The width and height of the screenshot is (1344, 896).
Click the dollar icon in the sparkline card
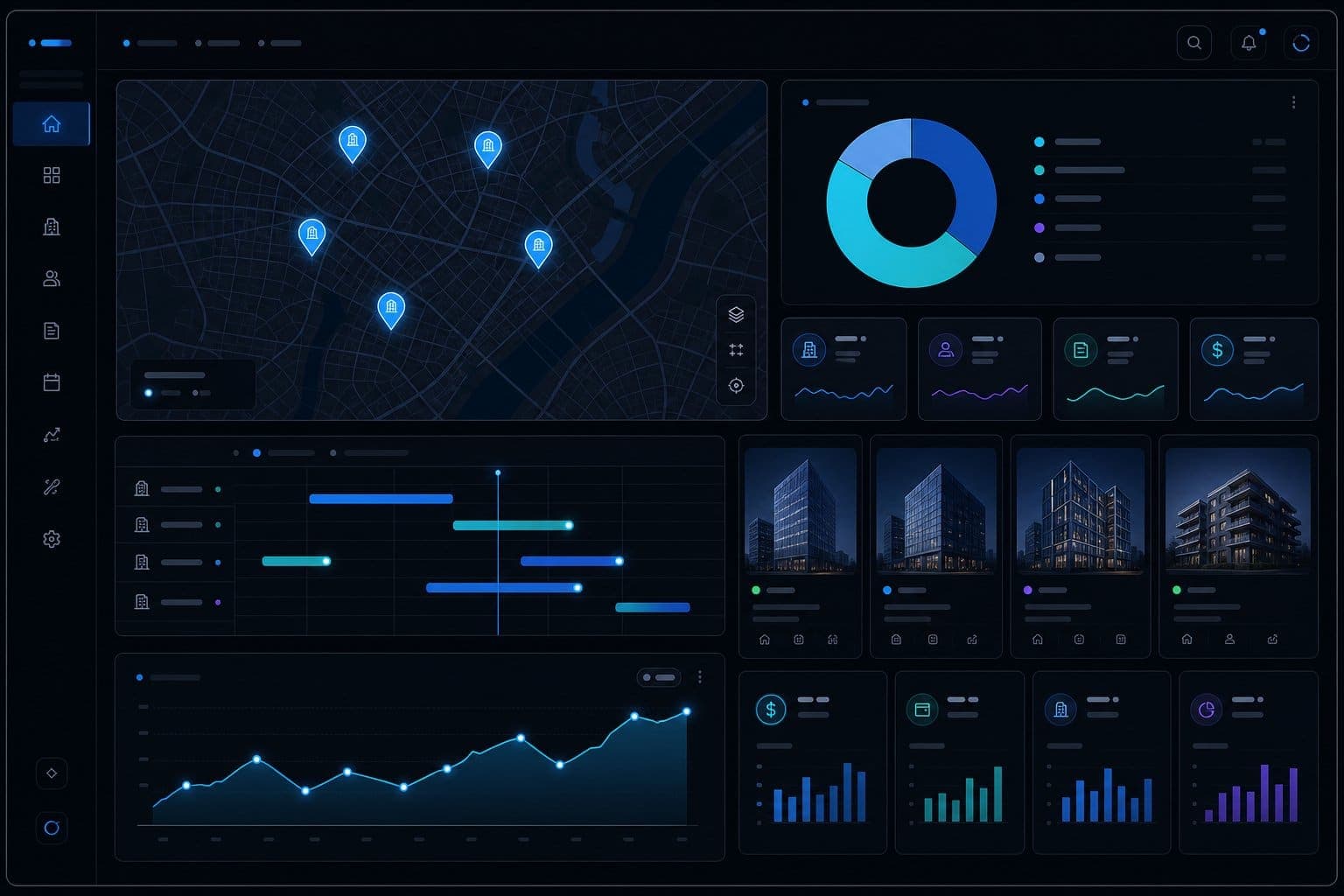(x=1217, y=350)
